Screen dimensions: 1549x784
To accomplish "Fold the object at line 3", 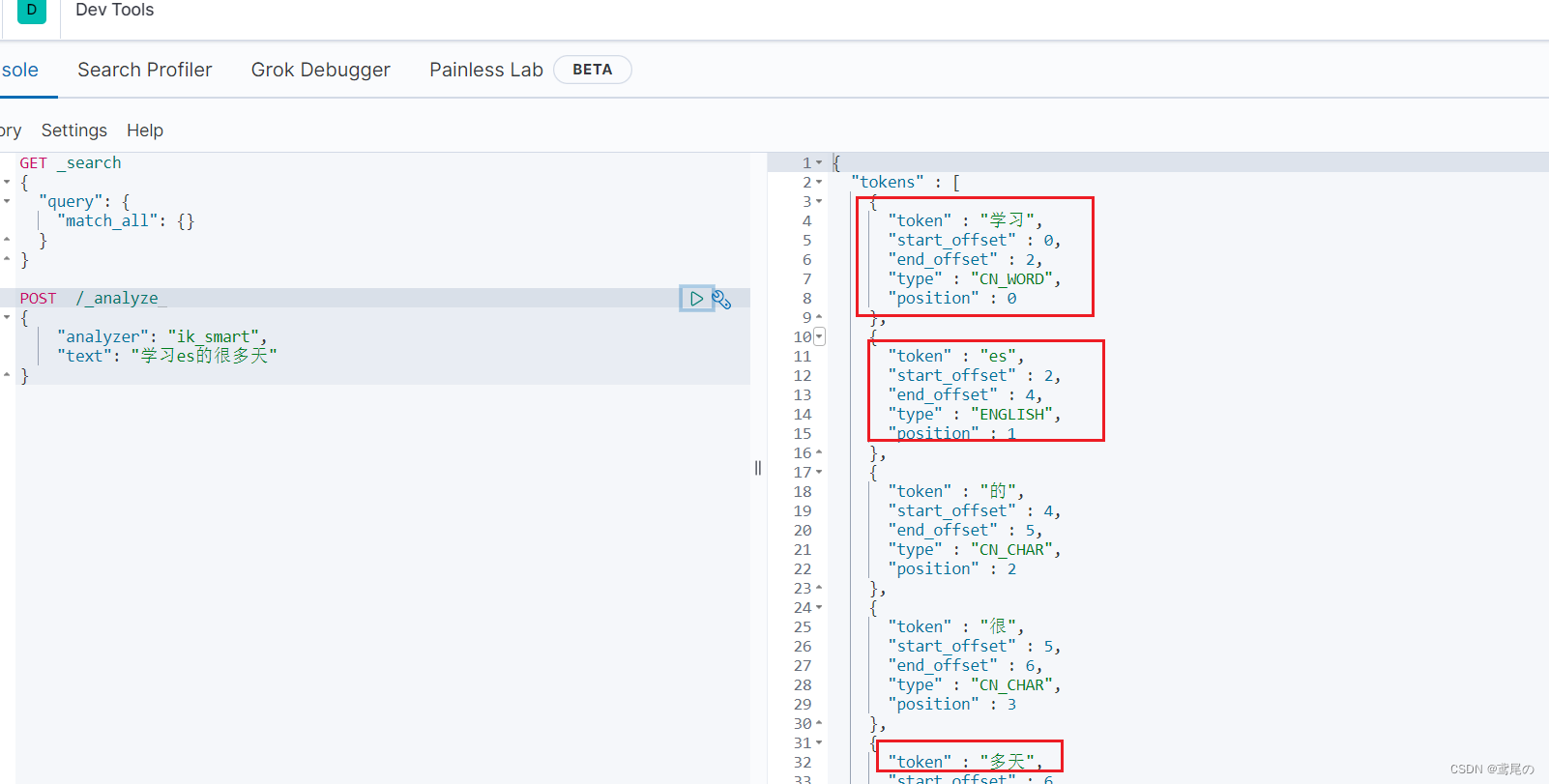I will 819,201.
